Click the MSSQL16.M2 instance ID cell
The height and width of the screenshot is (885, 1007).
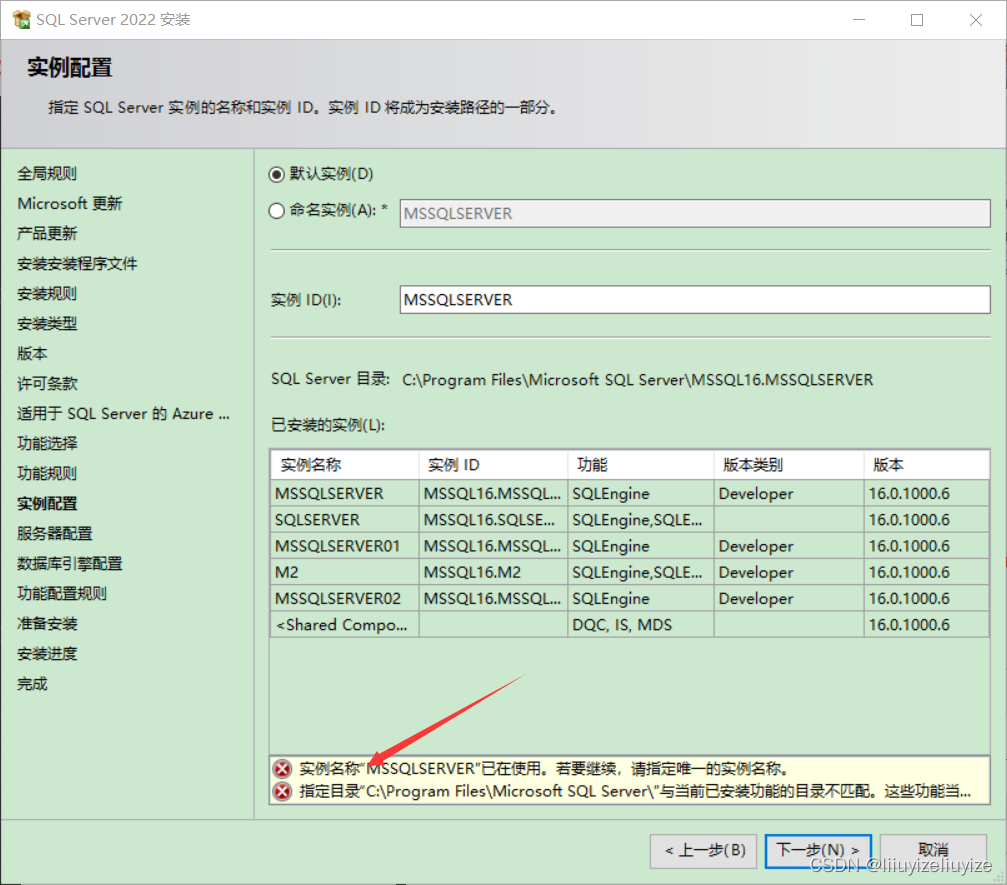(x=493, y=573)
